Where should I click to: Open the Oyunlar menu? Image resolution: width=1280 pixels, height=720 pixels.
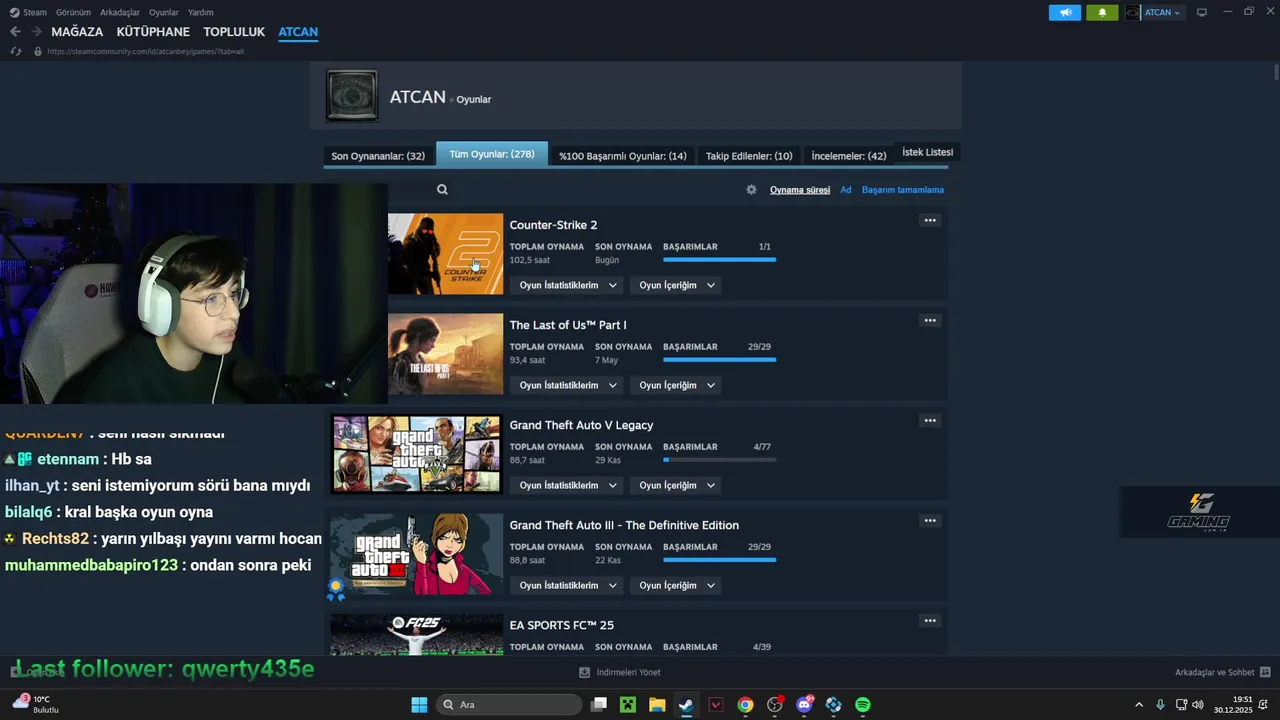[164, 12]
